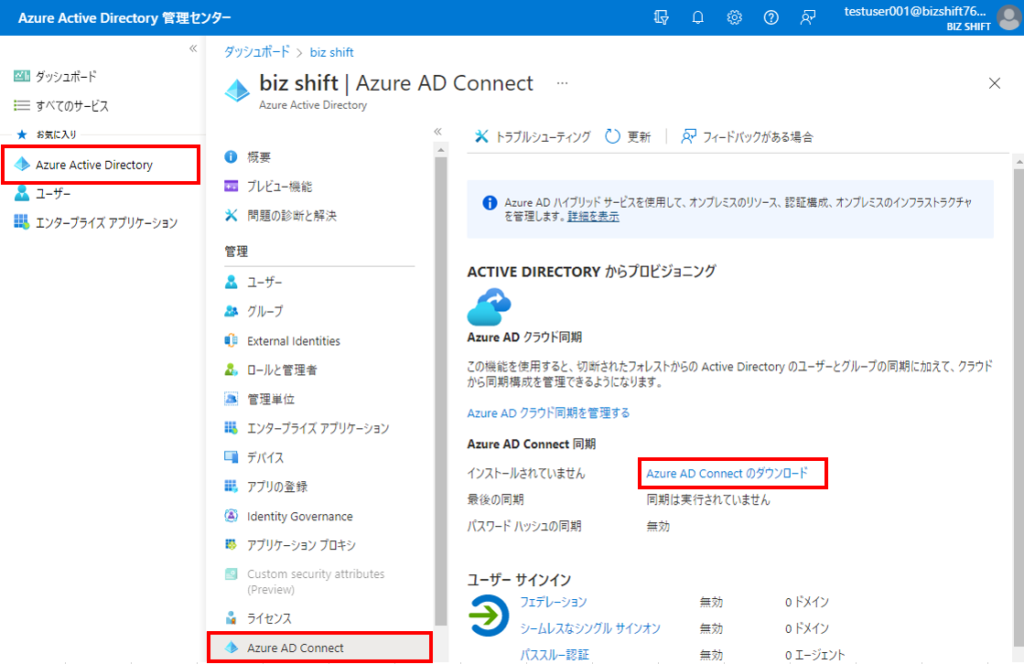Viewport: 1024px width, 664px height.
Task: Click フィードバックがある場合 toolbar button
Action: coord(747,136)
